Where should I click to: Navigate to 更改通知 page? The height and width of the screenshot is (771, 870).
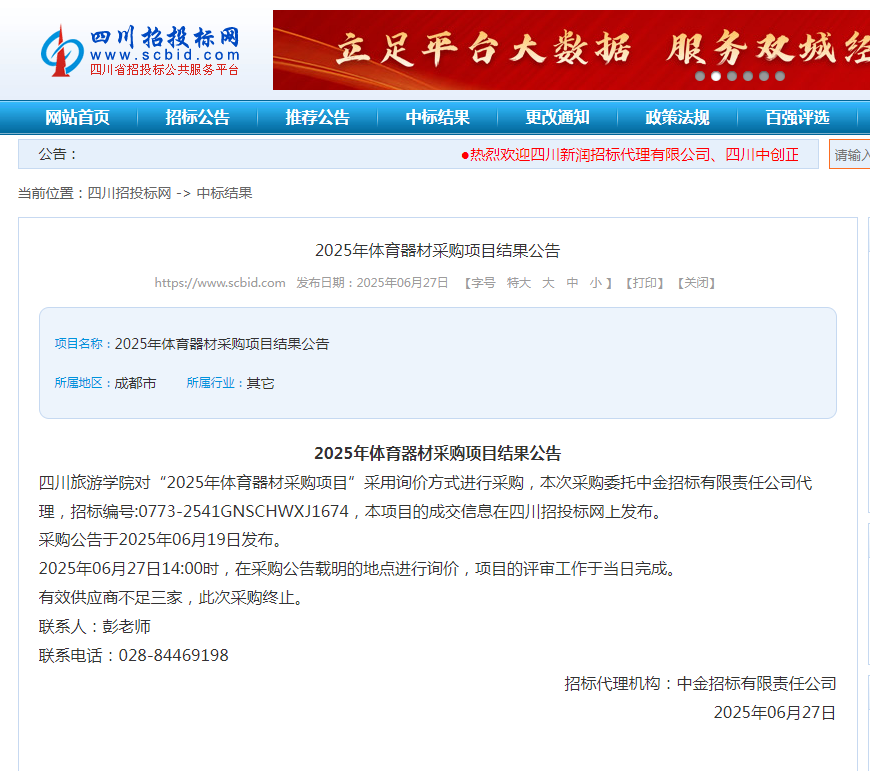557,118
